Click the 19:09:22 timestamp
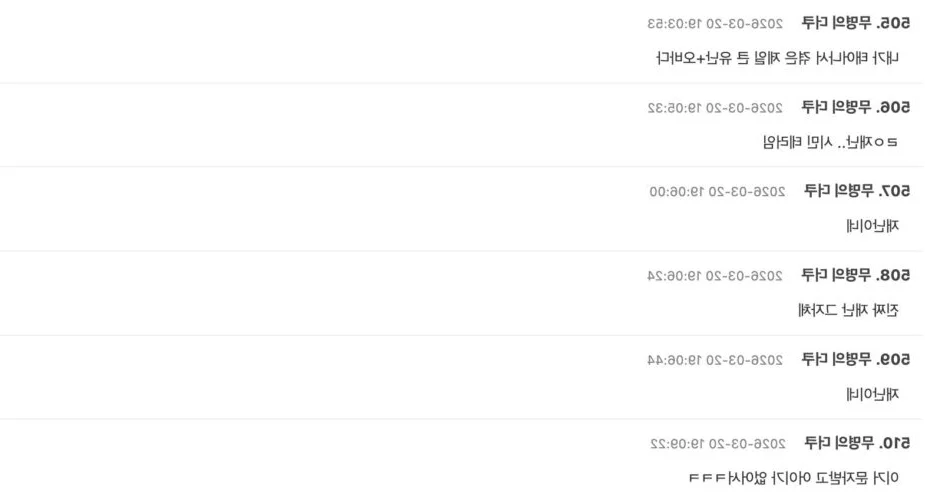 tap(718, 444)
